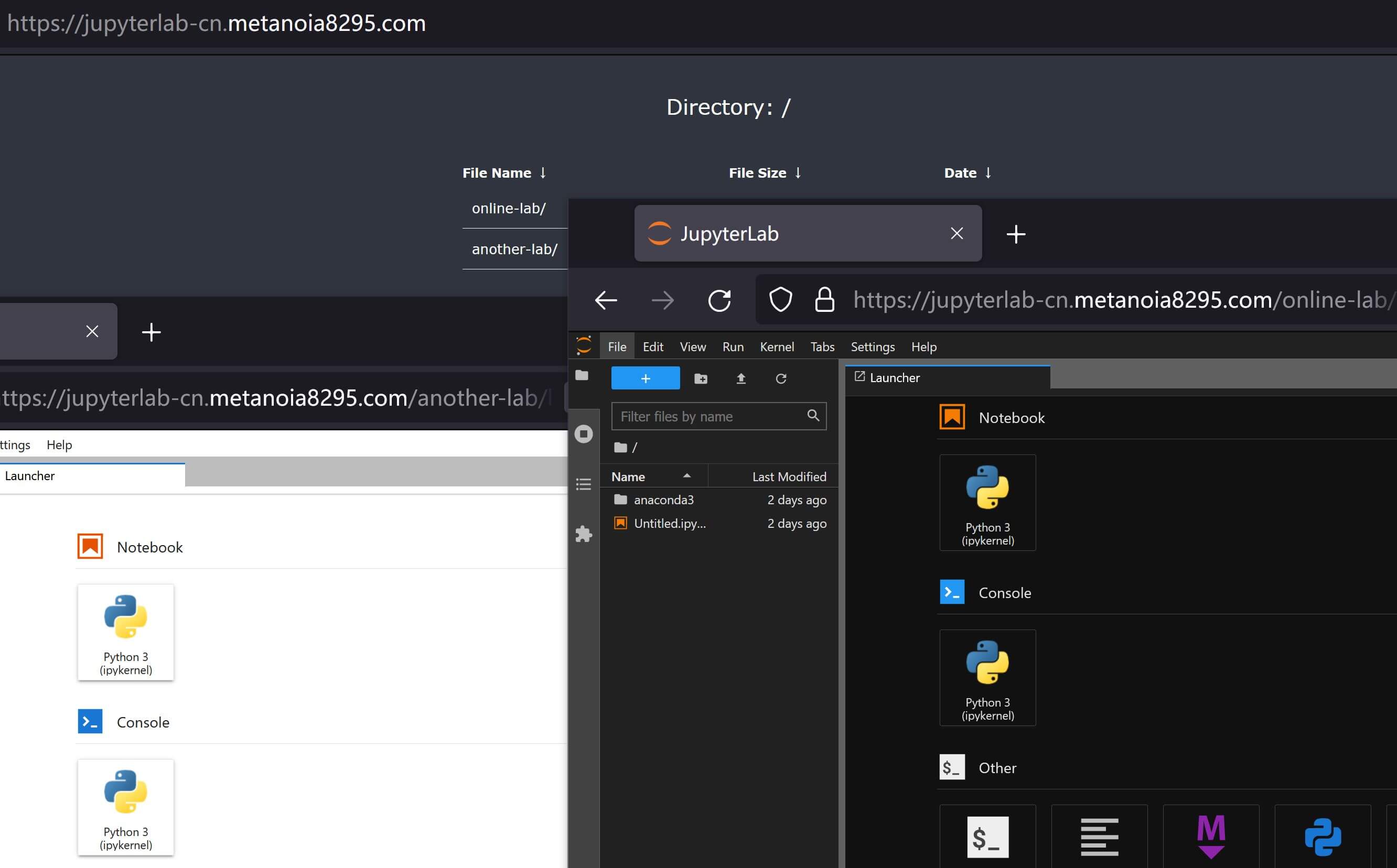This screenshot has height=868, width=1397.
Task: Open the online-lab/ directory link
Action: click(x=509, y=208)
